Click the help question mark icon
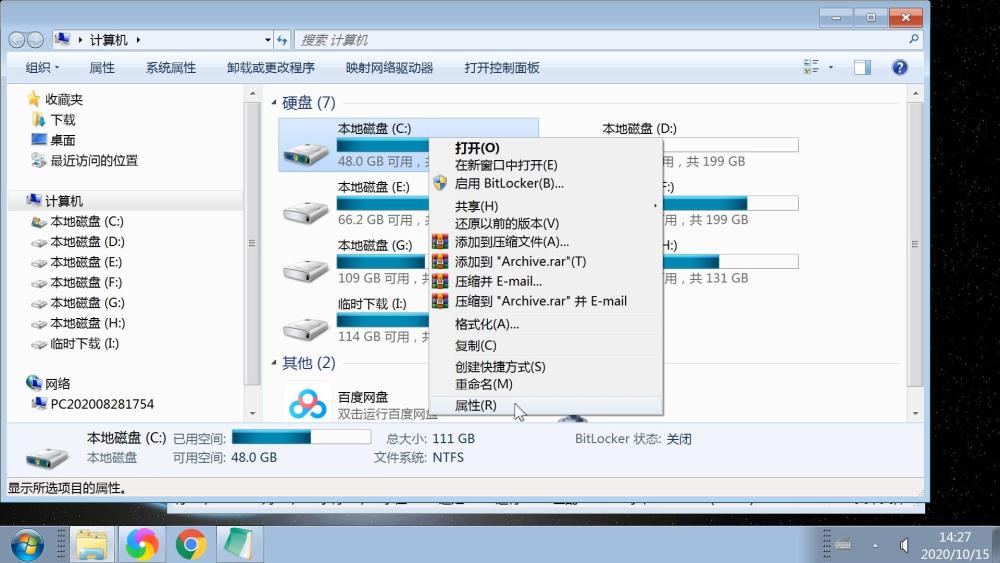 coord(899,68)
